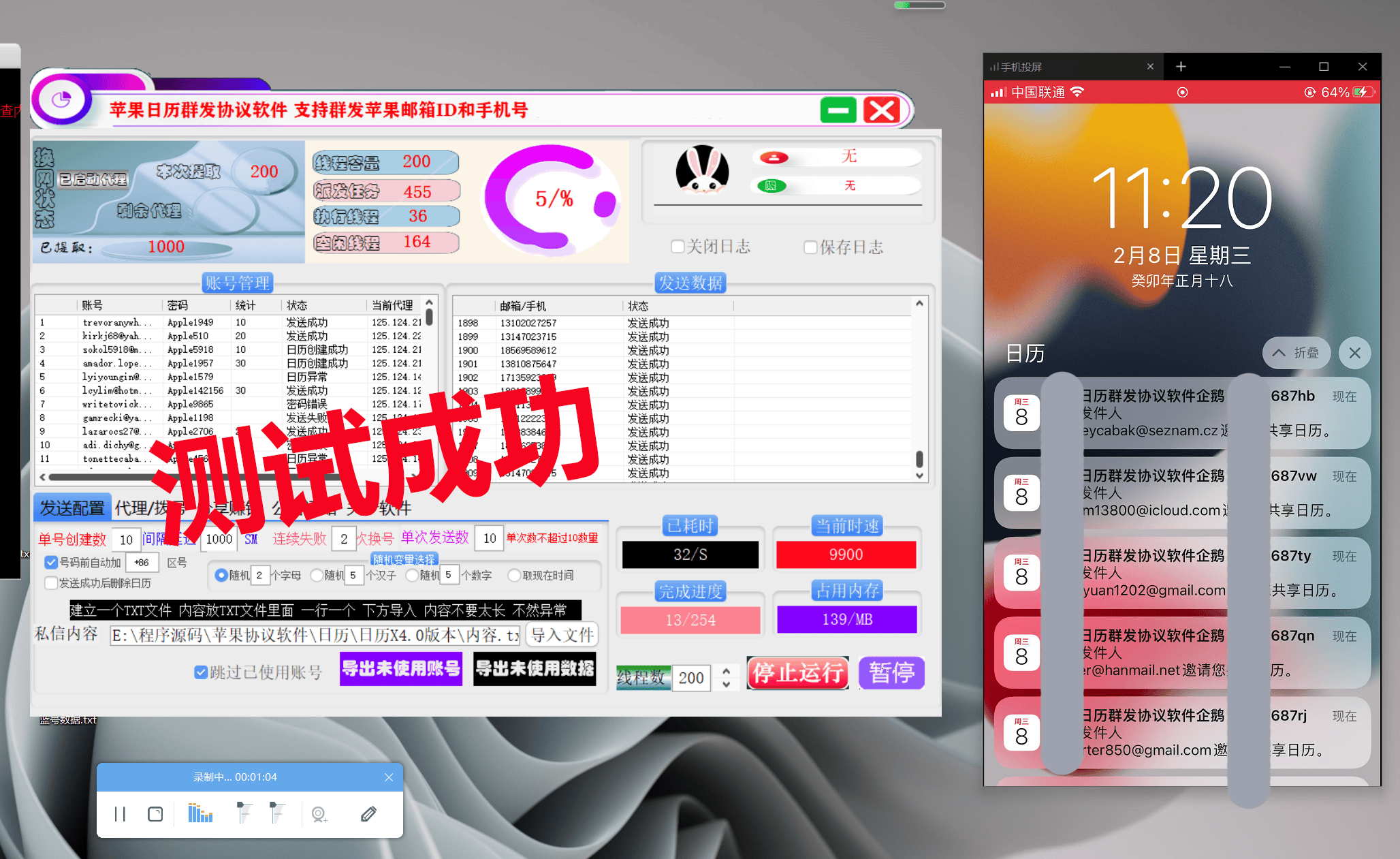Click 导出未使用账号 button
This screenshot has height=859, width=1400.
point(401,668)
